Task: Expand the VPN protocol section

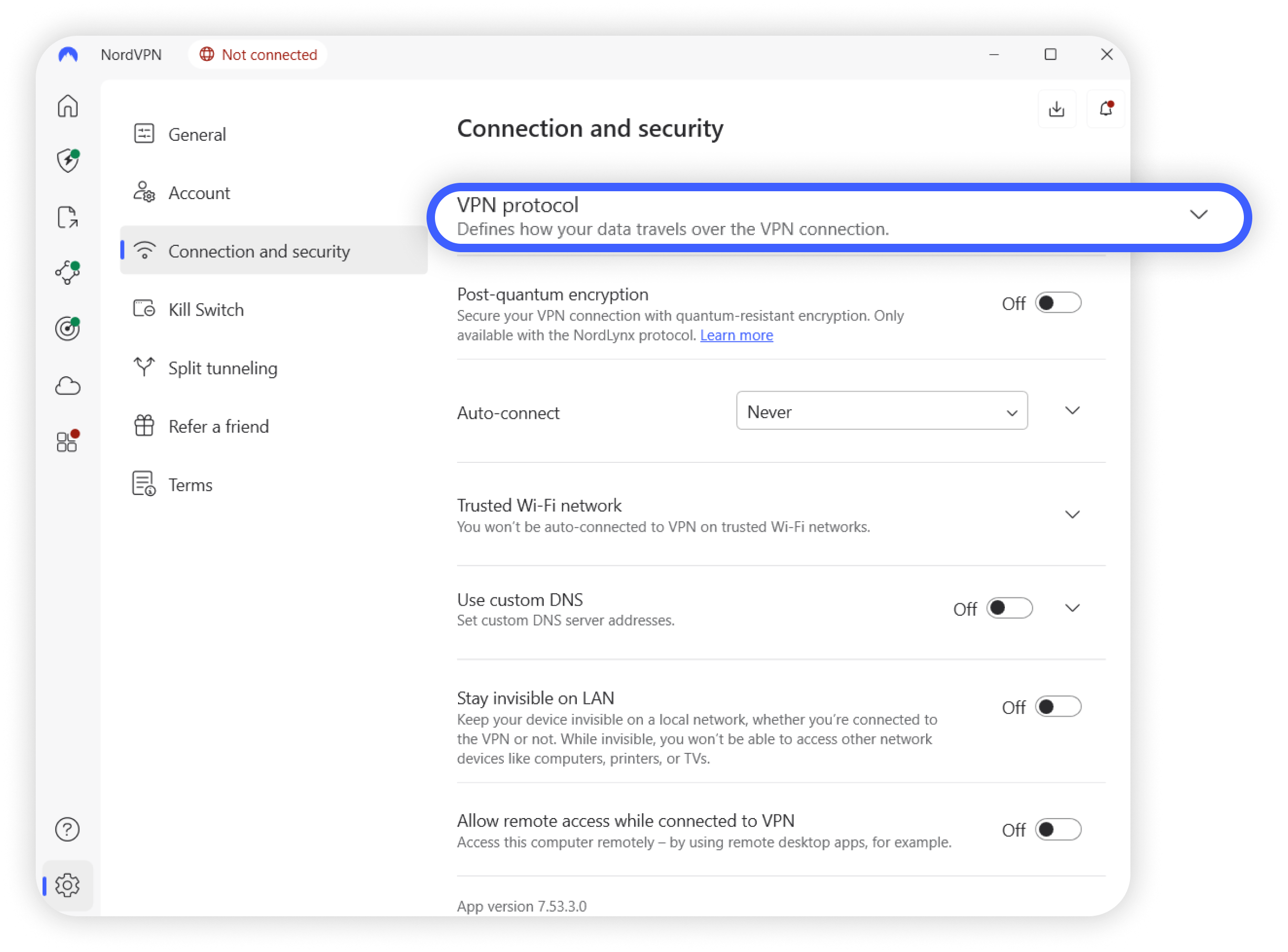Action: pos(1198,215)
